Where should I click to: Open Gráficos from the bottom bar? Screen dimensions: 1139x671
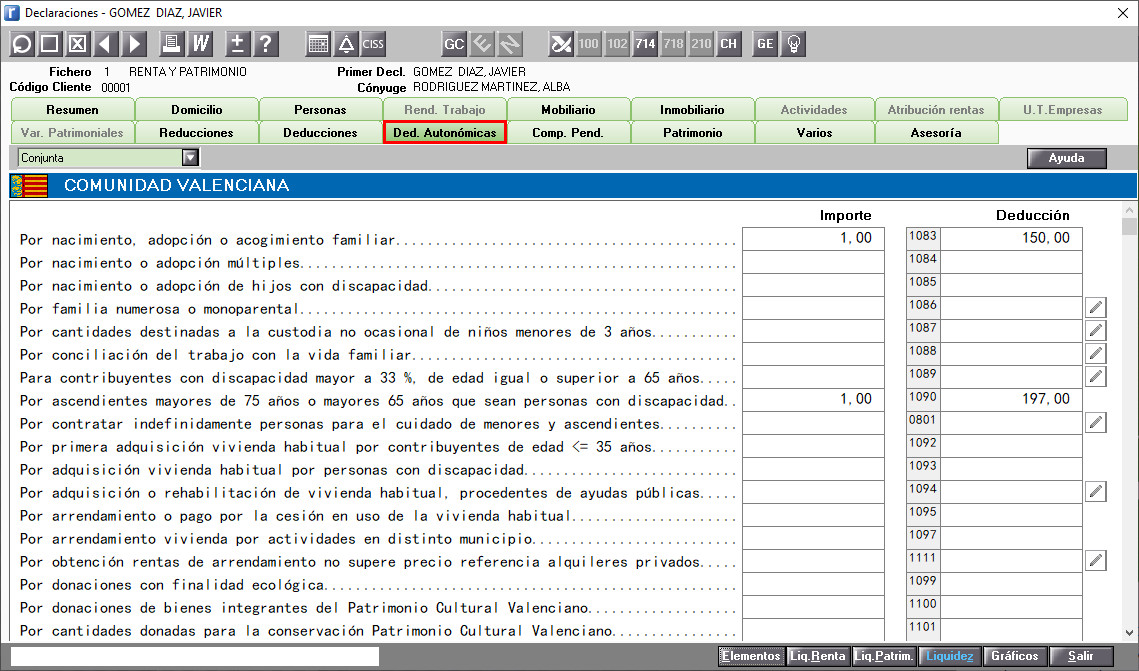coord(1015,656)
